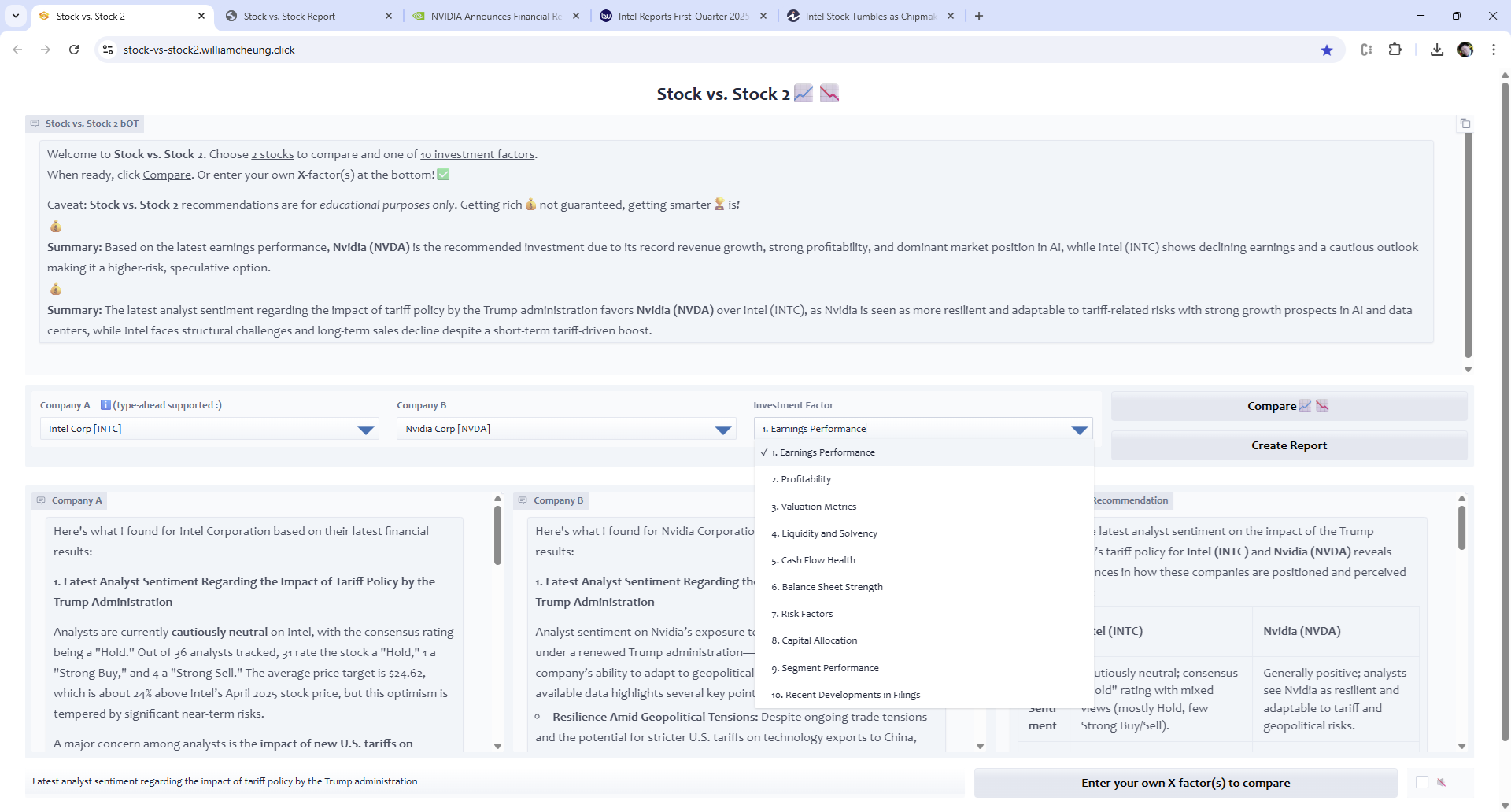Close the Intel Reports First-Quarter tab
This screenshot has height=812, width=1511.
pos(763,16)
